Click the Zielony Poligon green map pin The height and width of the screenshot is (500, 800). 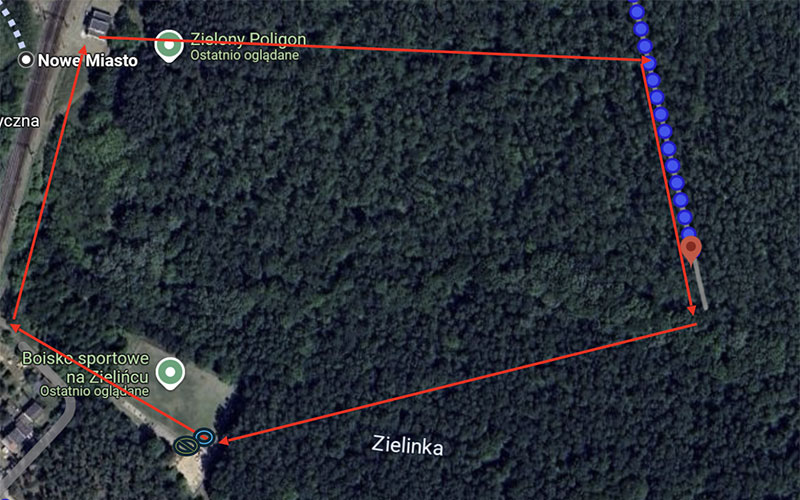coord(169,46)
